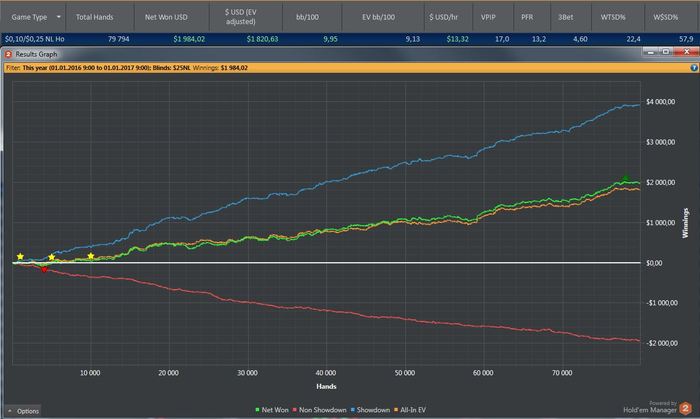
Task: Click the 17,0 VPIP cell
Action: [x=502, y=39]
